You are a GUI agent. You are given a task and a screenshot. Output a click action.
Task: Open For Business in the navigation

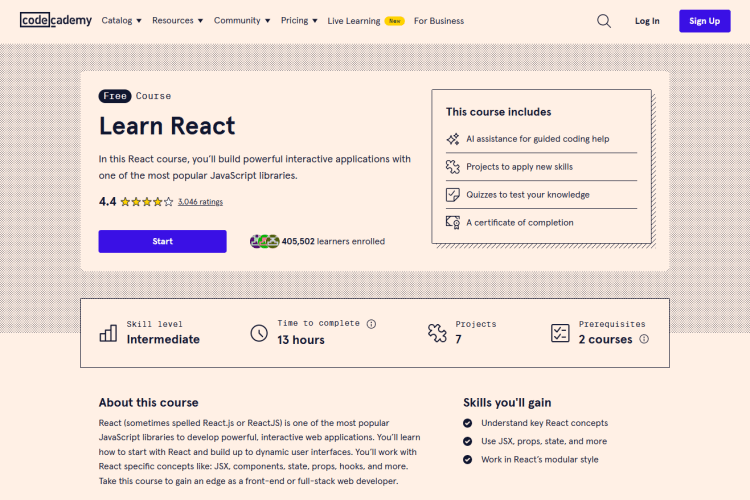point(439,21)
